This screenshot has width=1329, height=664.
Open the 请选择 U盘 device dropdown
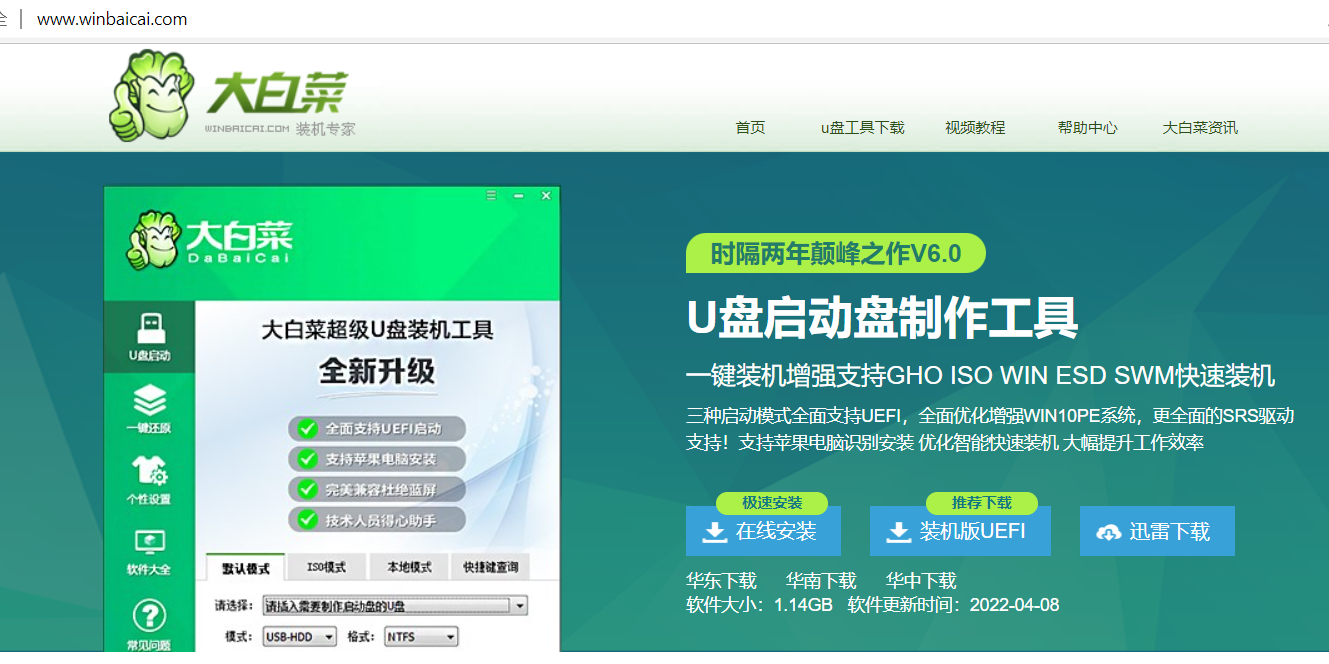394,606
